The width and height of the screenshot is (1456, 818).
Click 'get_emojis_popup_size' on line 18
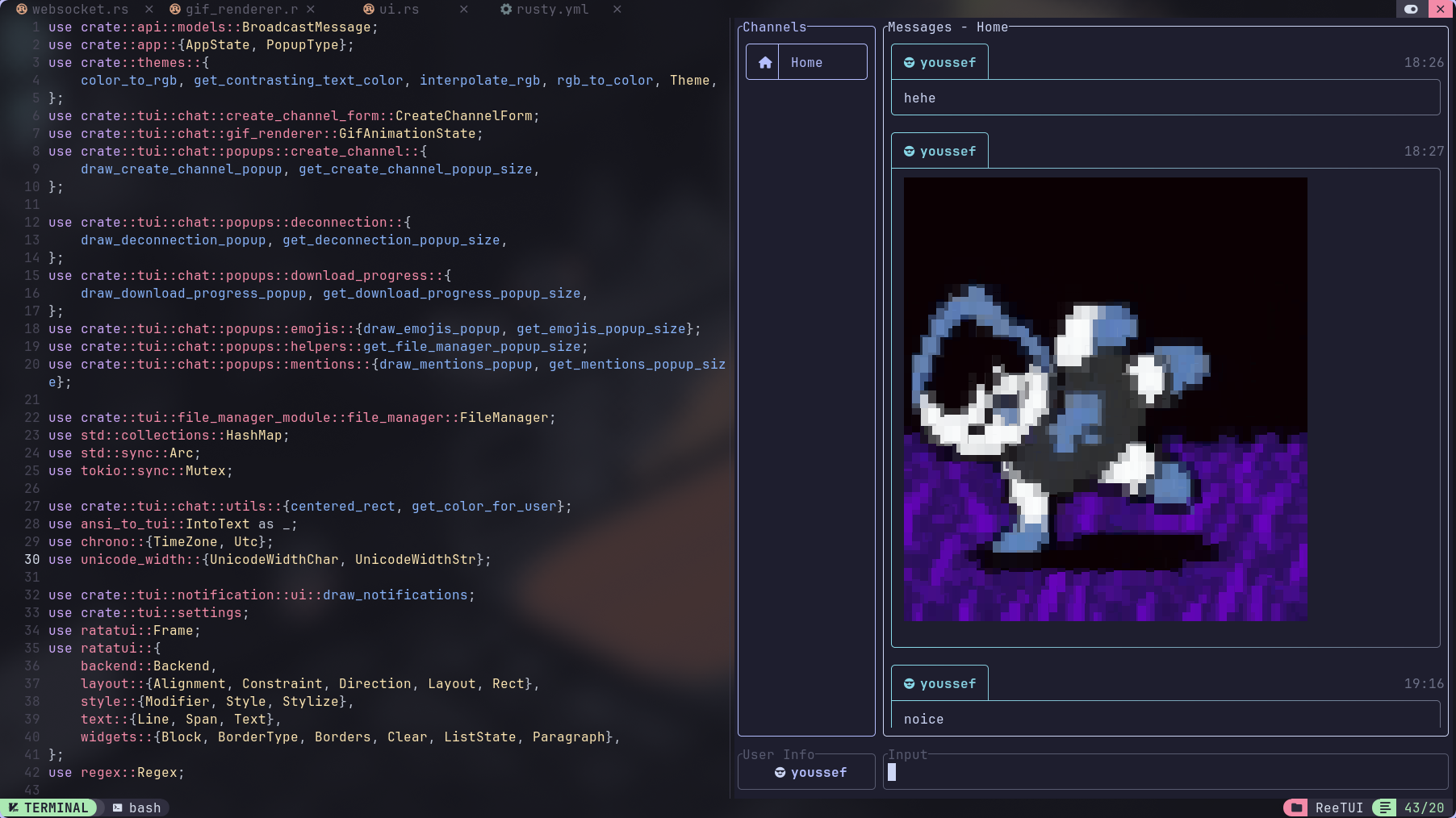(x=600, y=328)
